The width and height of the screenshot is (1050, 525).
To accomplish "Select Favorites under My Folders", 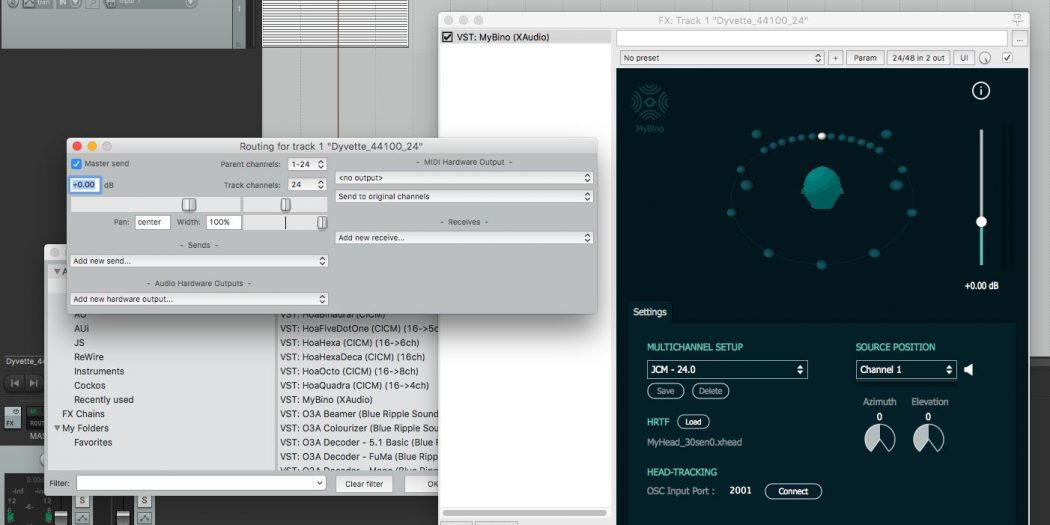I will pyautogui.click(x=93, y=443).
